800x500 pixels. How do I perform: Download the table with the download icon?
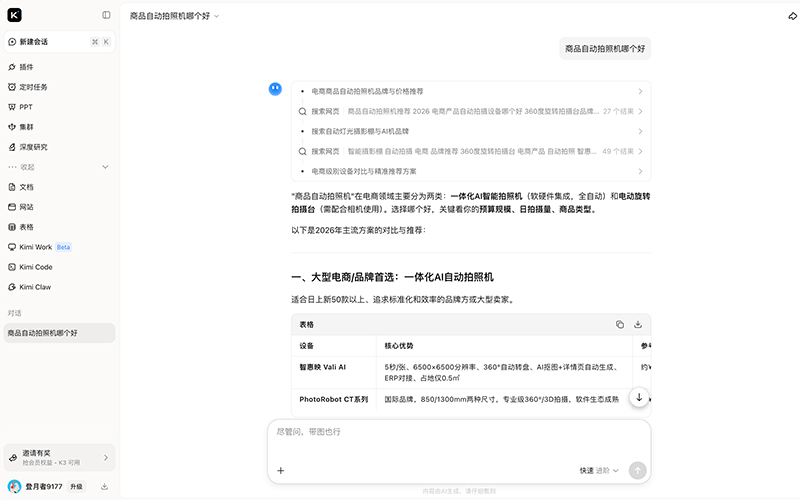(x=638, y=324)
